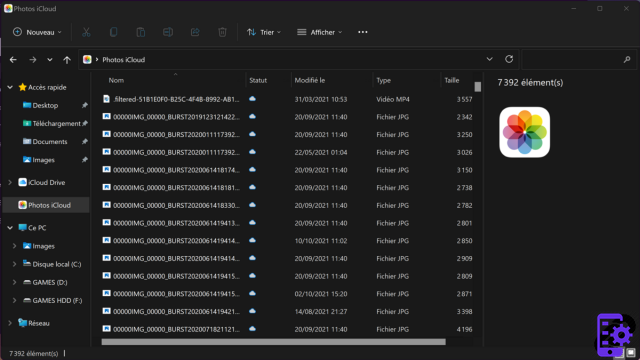Click the Copy icon in toolbar
Screen dimensions: 640x360
click(113, 32)
